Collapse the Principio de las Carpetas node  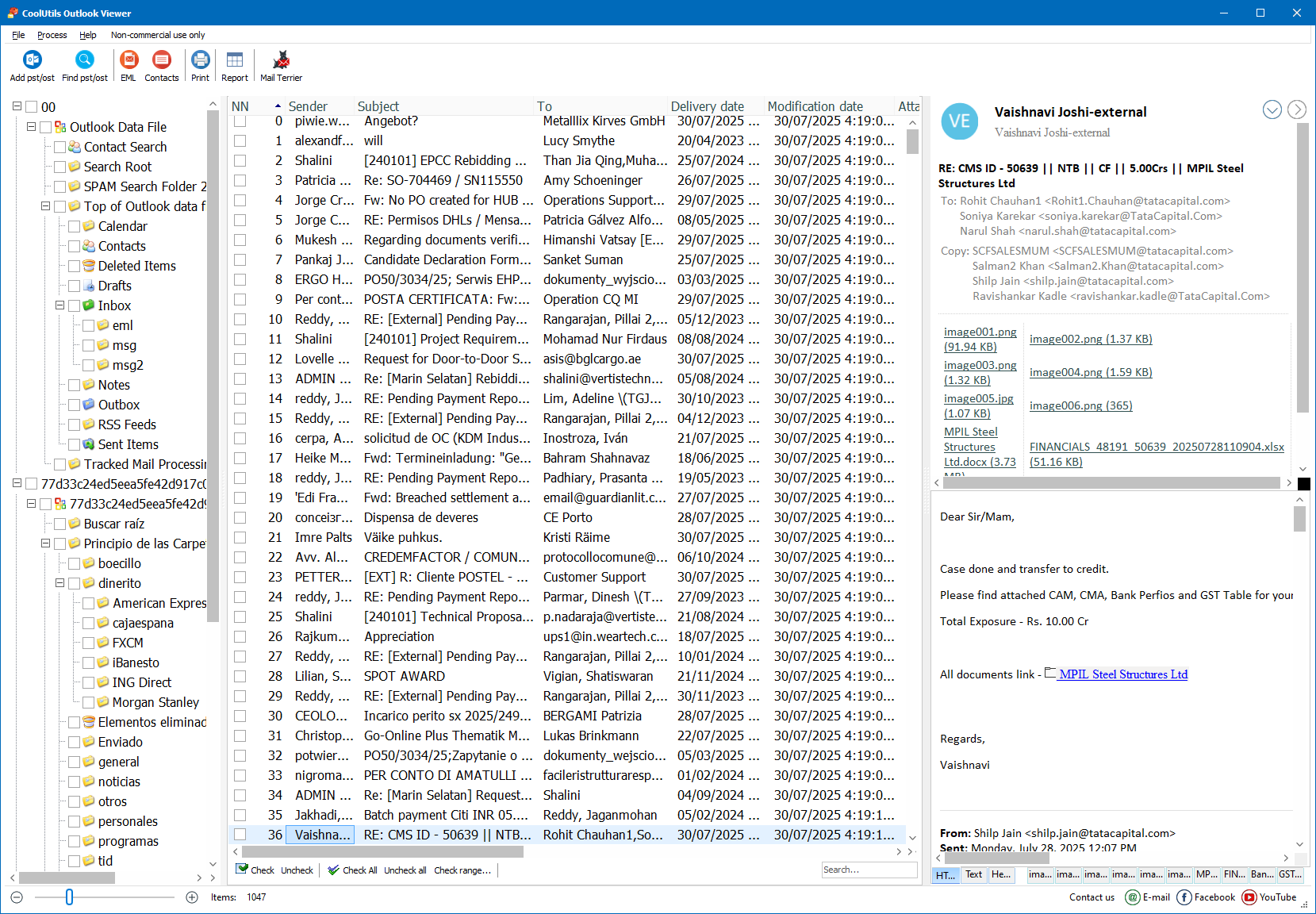45,543
